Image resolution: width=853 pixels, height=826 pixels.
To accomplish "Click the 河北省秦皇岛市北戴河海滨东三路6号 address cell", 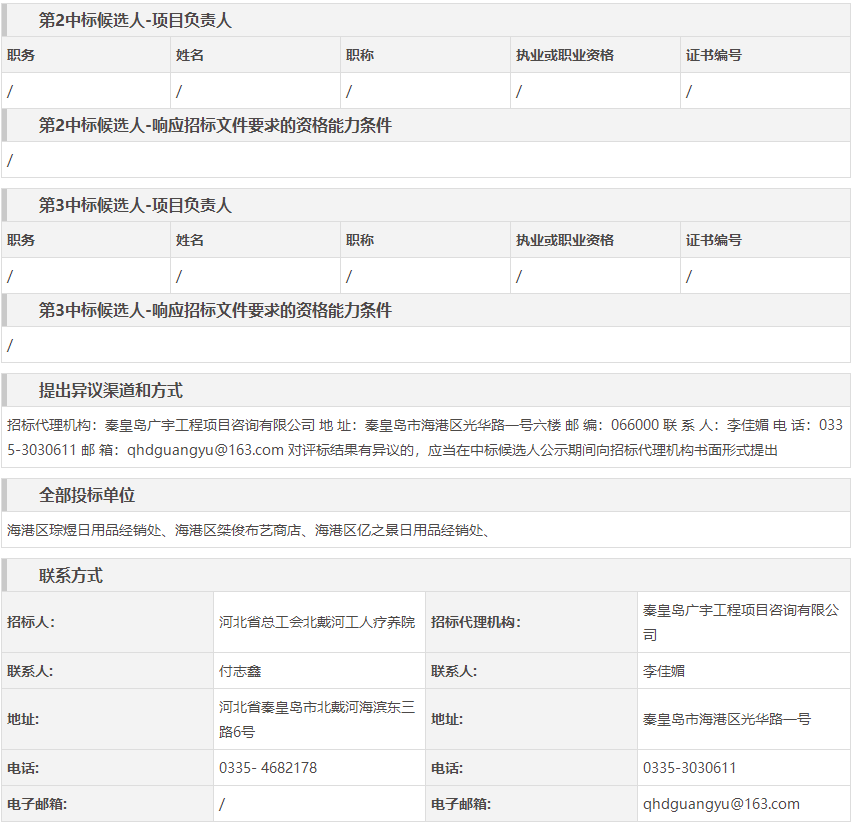I will click(x=316, y=719).
